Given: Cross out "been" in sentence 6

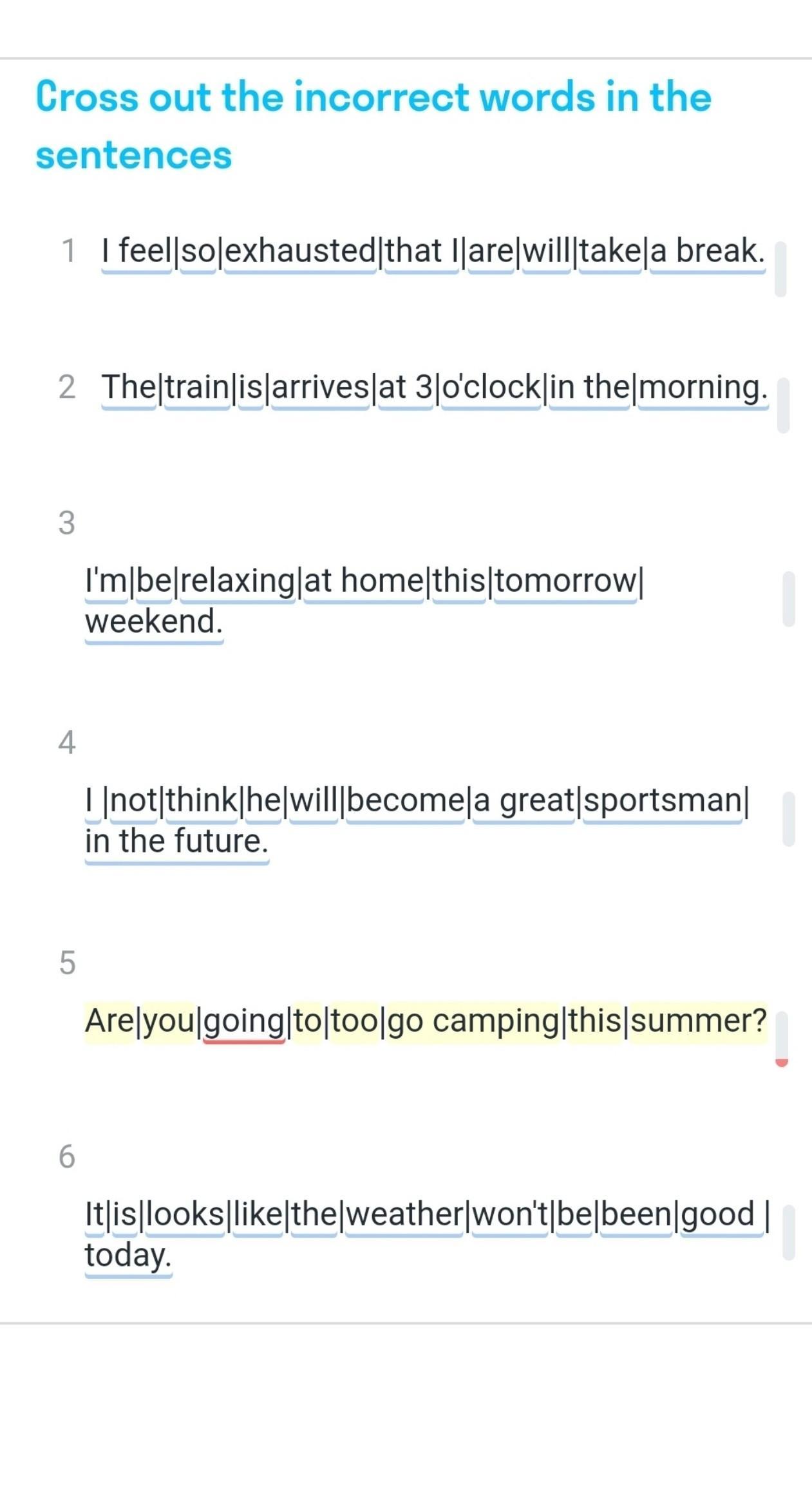Looking at the screenshot, I should tap(636, 1214).
